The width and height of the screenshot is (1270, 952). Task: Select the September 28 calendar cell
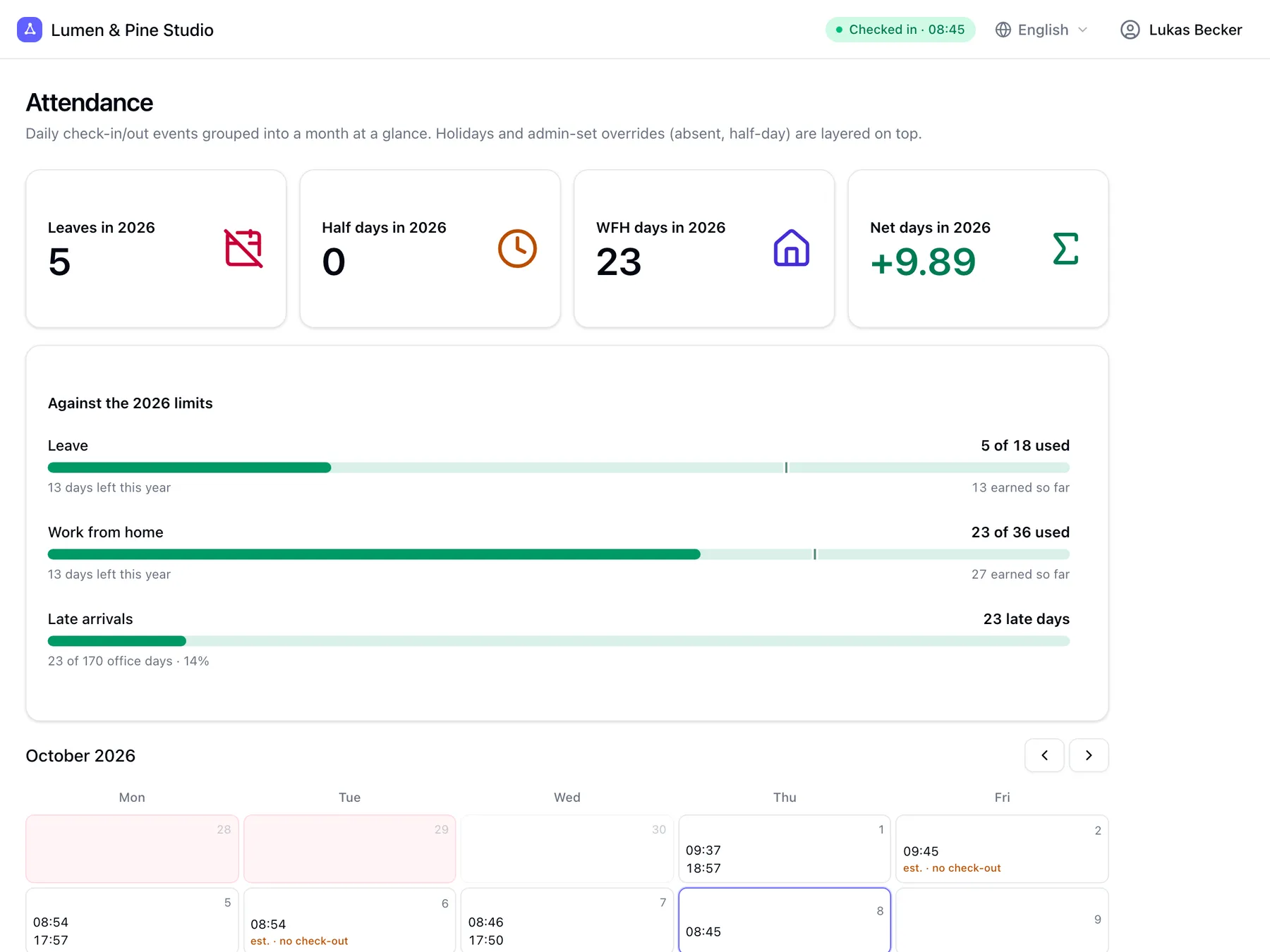tap(132, 849)
